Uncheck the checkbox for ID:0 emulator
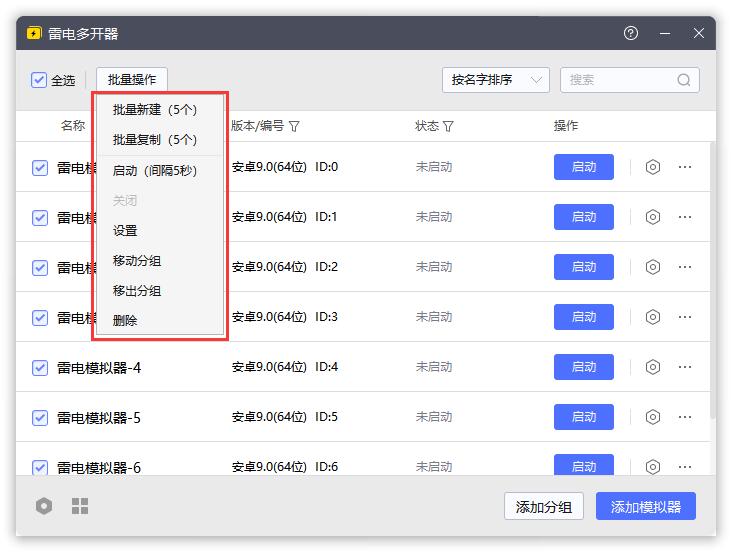Viewport: 736px width, 556px height. click(40, 168)
